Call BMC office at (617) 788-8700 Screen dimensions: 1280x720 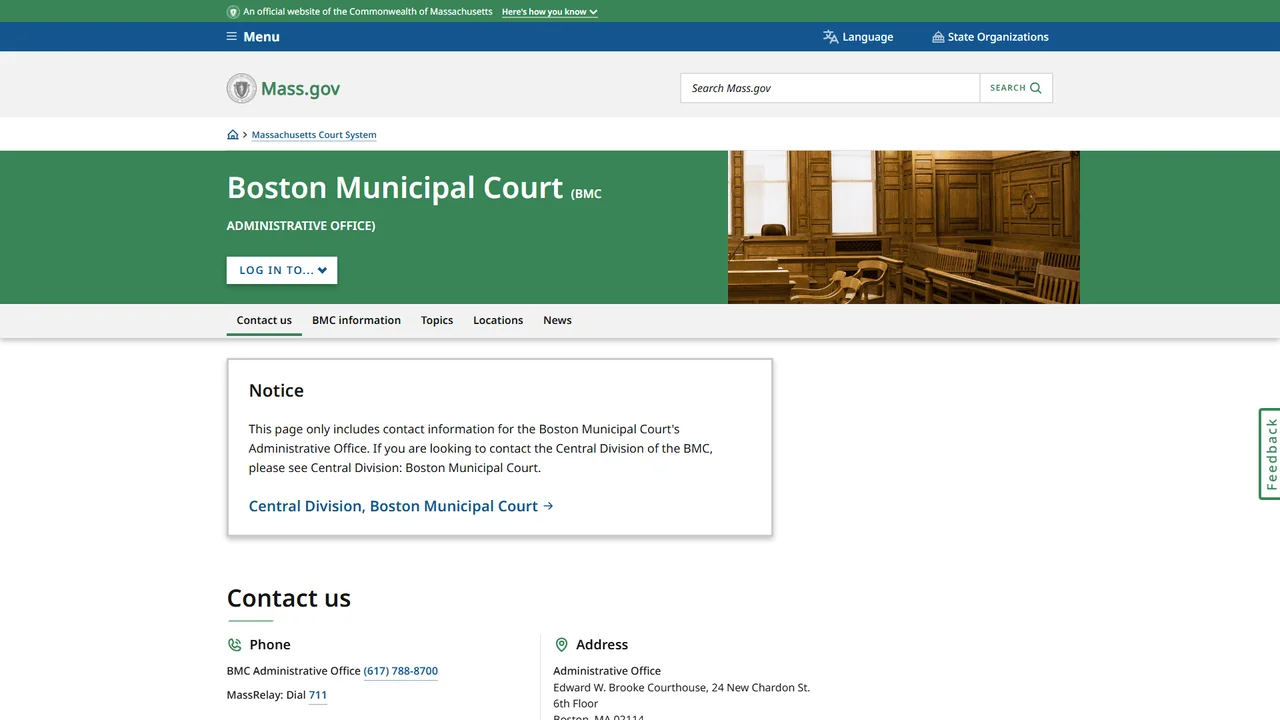pyautogui.click(x=401, y=671)
